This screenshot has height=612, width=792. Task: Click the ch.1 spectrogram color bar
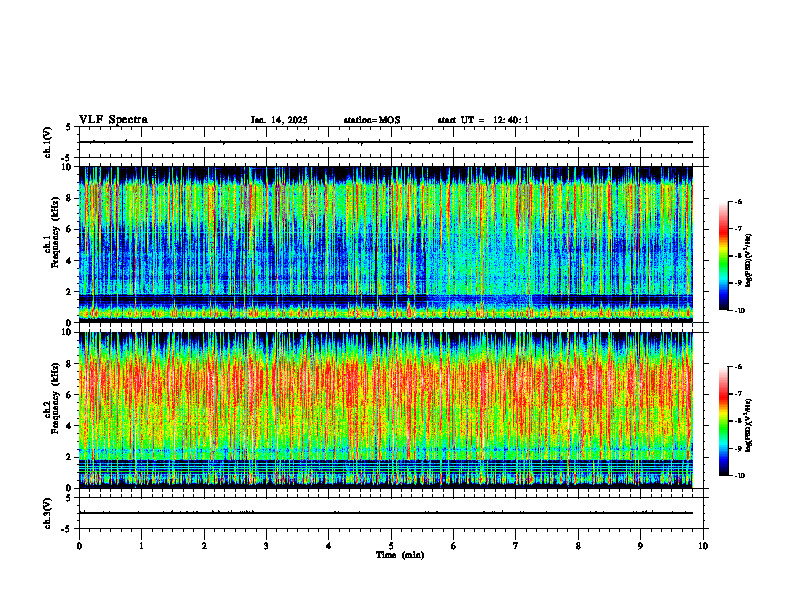point(723,256)
